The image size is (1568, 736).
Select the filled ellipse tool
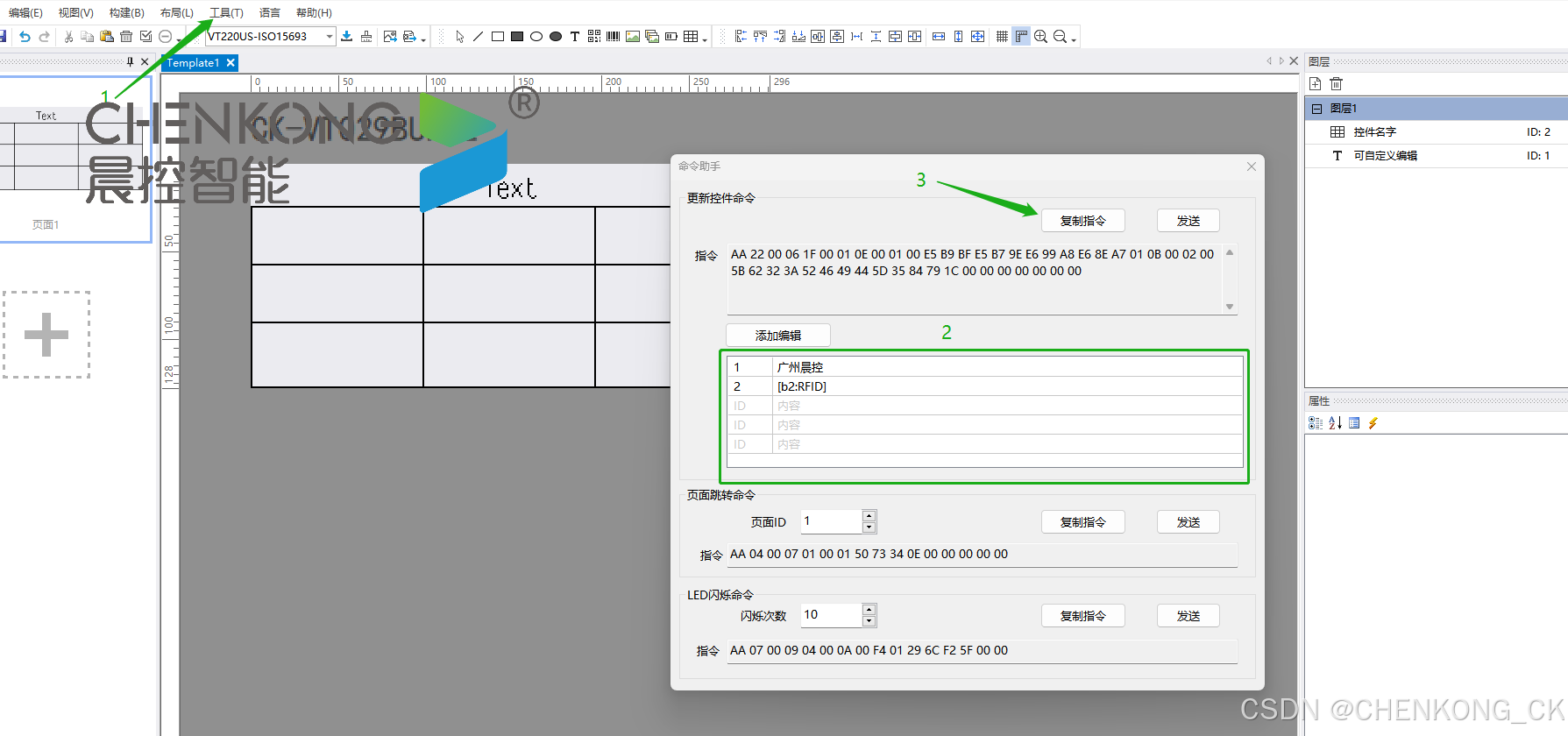[x=556, y=37]
